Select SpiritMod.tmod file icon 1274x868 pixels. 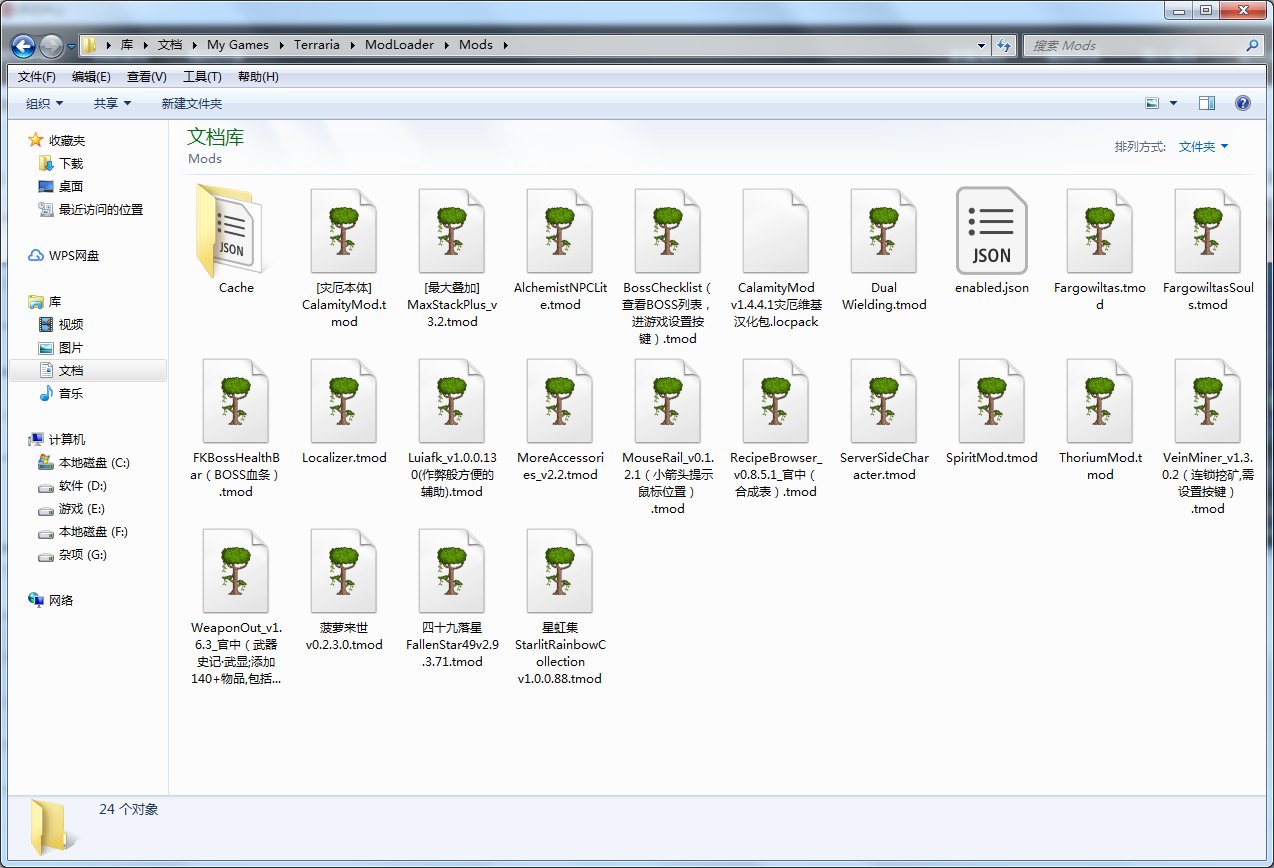click(x=992, y=401)
